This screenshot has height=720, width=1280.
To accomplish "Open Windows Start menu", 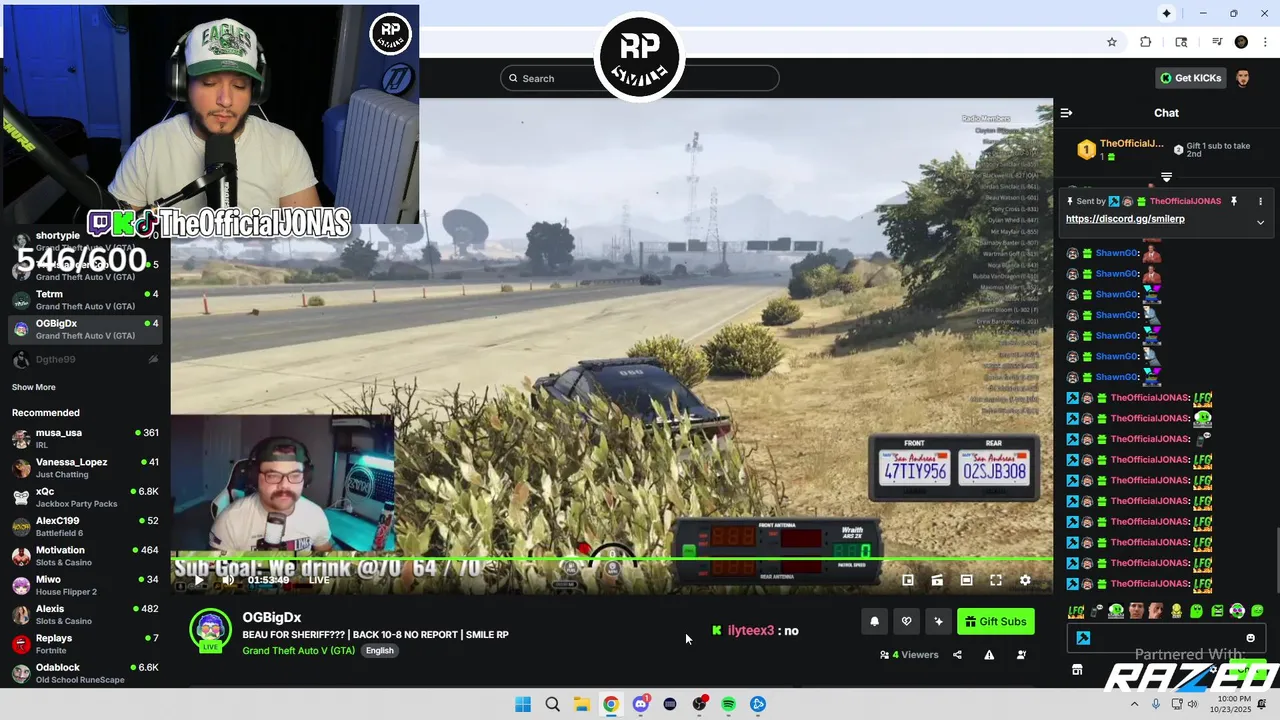I will (523, 704).
